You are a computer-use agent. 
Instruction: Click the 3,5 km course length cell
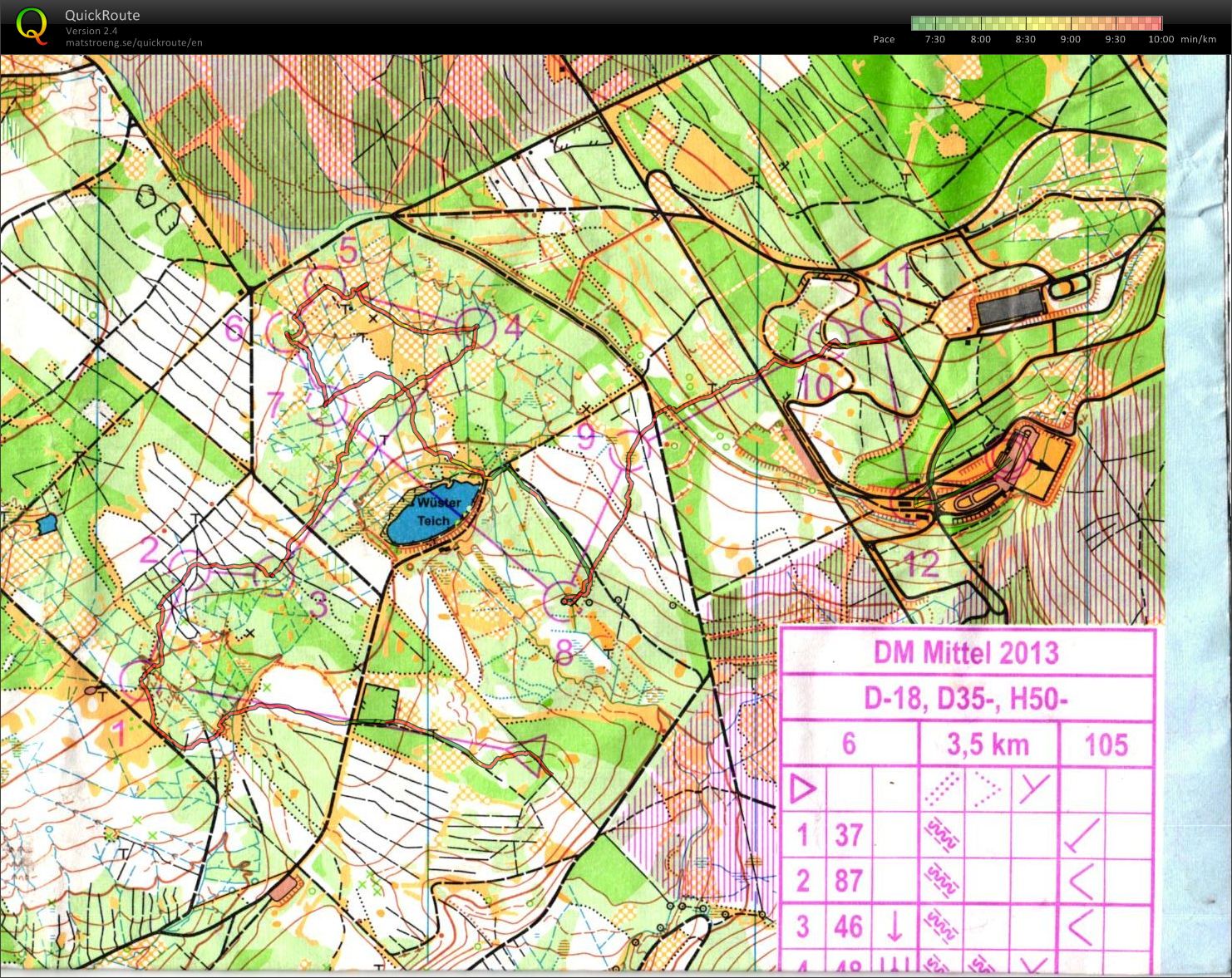tap(988, 744)
